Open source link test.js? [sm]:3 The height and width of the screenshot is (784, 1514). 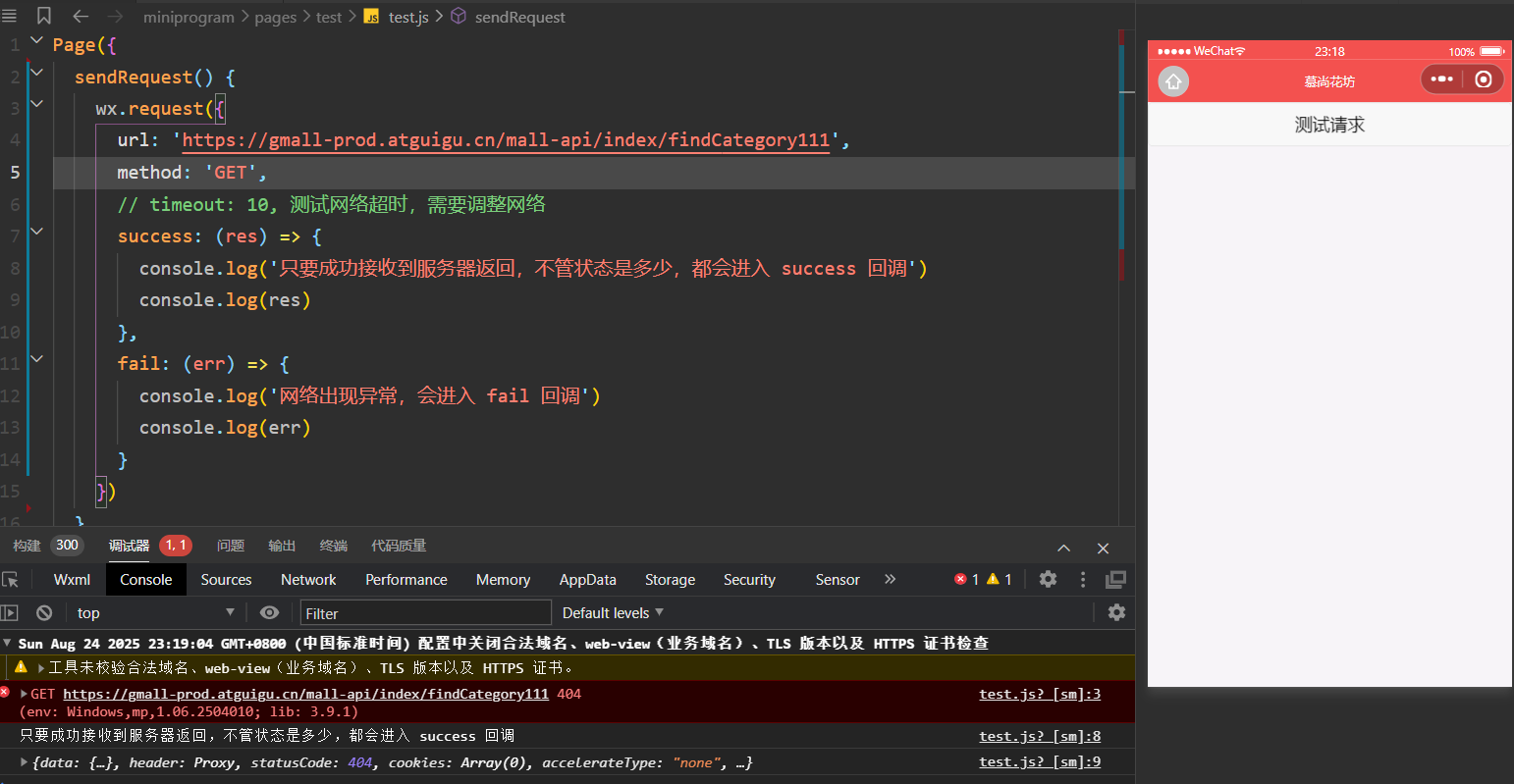[x=1040, y=694]
